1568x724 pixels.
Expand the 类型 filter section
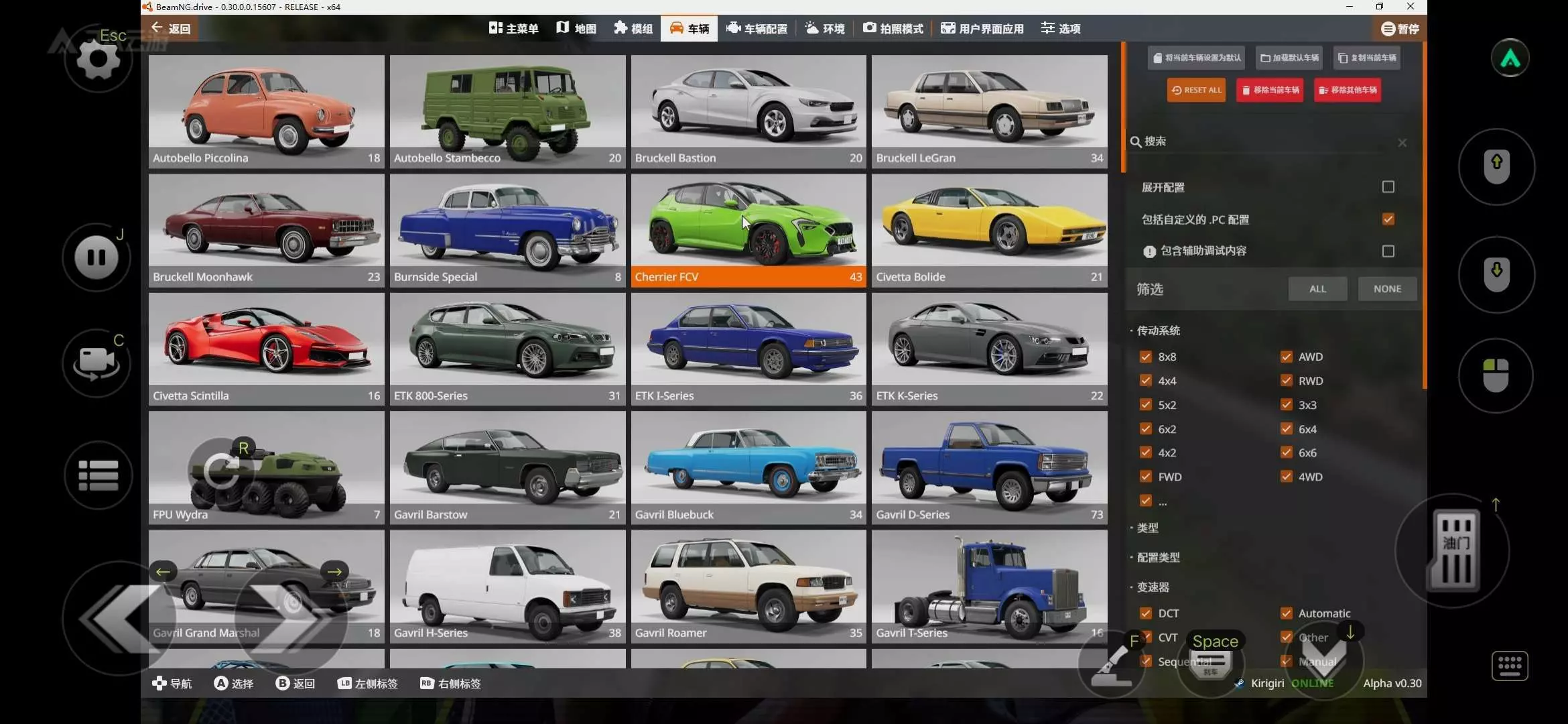coord(1147,528)
